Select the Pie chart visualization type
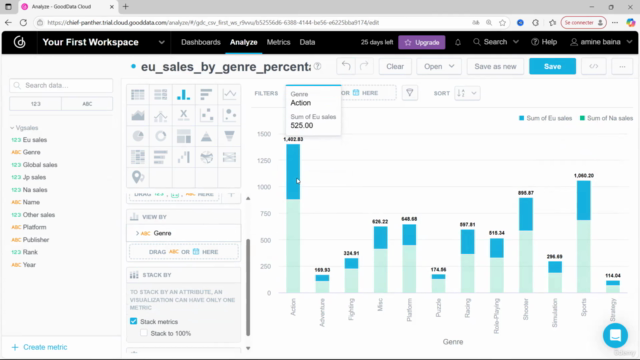This screenshot has height=360, width=640. tap(138, 136)
